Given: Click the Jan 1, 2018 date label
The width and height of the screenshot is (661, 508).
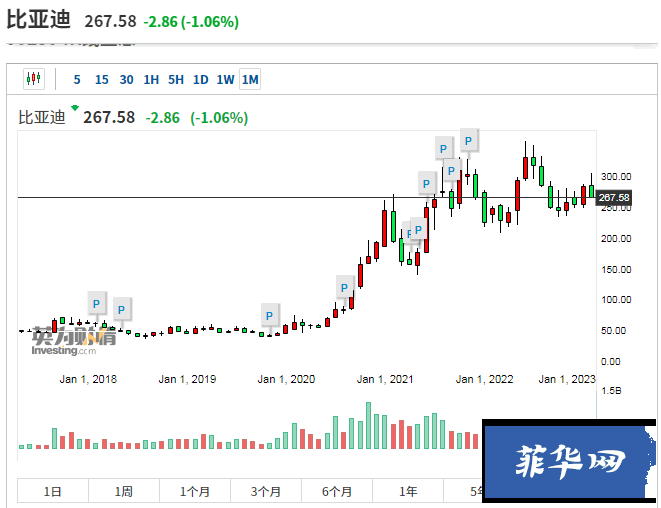Looking at the screenshot, I should [88, 379].
